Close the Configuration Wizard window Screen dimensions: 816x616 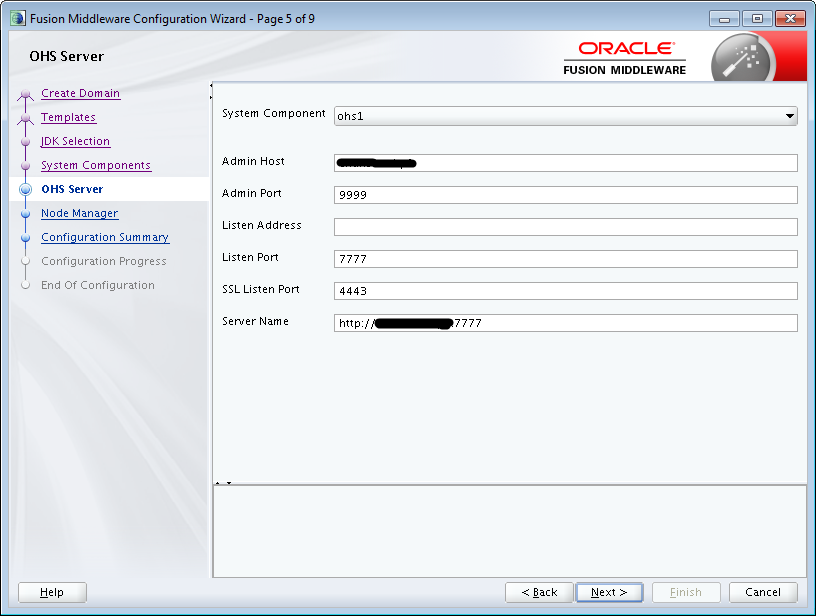(790, 19)
